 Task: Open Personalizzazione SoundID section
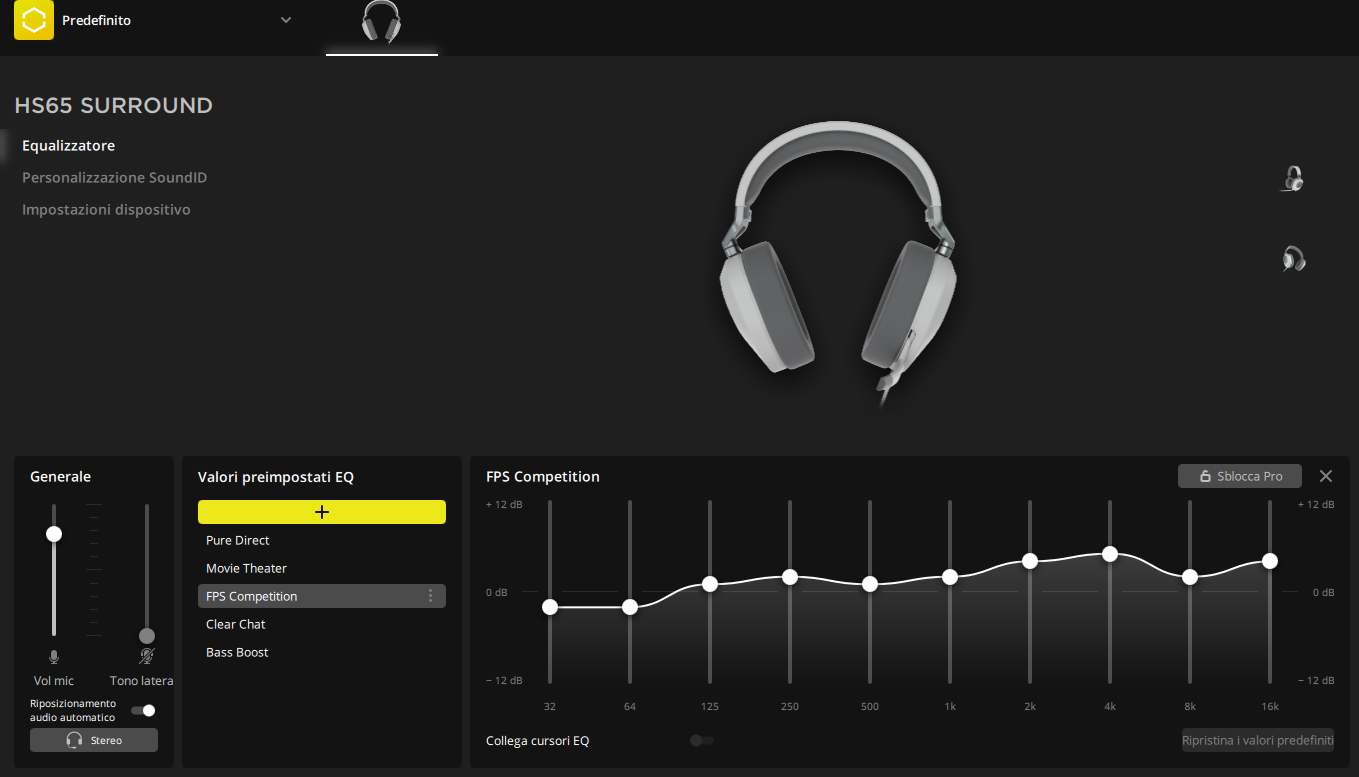coord(115,178)
